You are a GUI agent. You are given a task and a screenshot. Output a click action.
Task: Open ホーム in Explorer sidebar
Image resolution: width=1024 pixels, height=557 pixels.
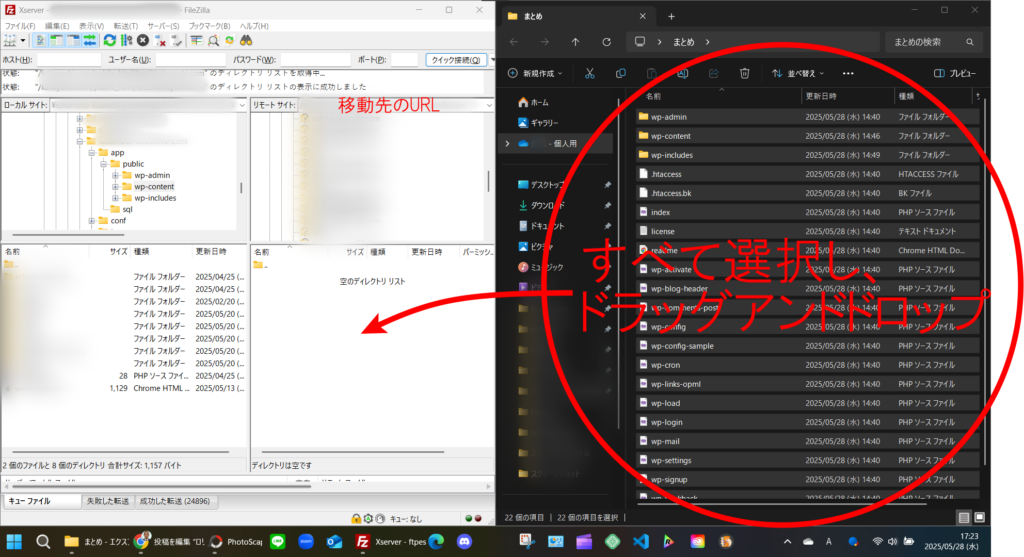coord(533,103)
